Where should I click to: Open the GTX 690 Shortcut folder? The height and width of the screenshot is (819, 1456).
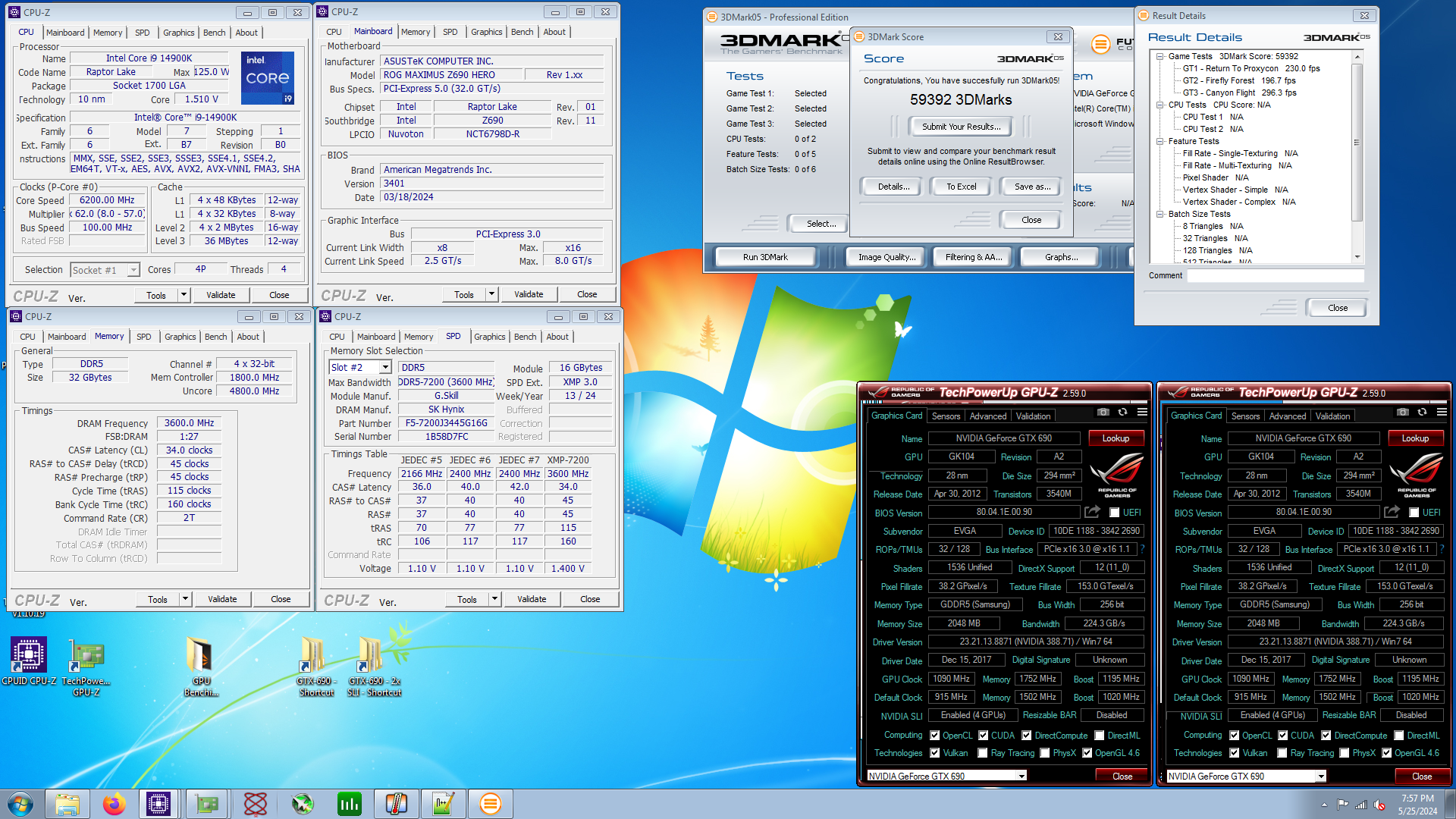[x=316, y=667]
